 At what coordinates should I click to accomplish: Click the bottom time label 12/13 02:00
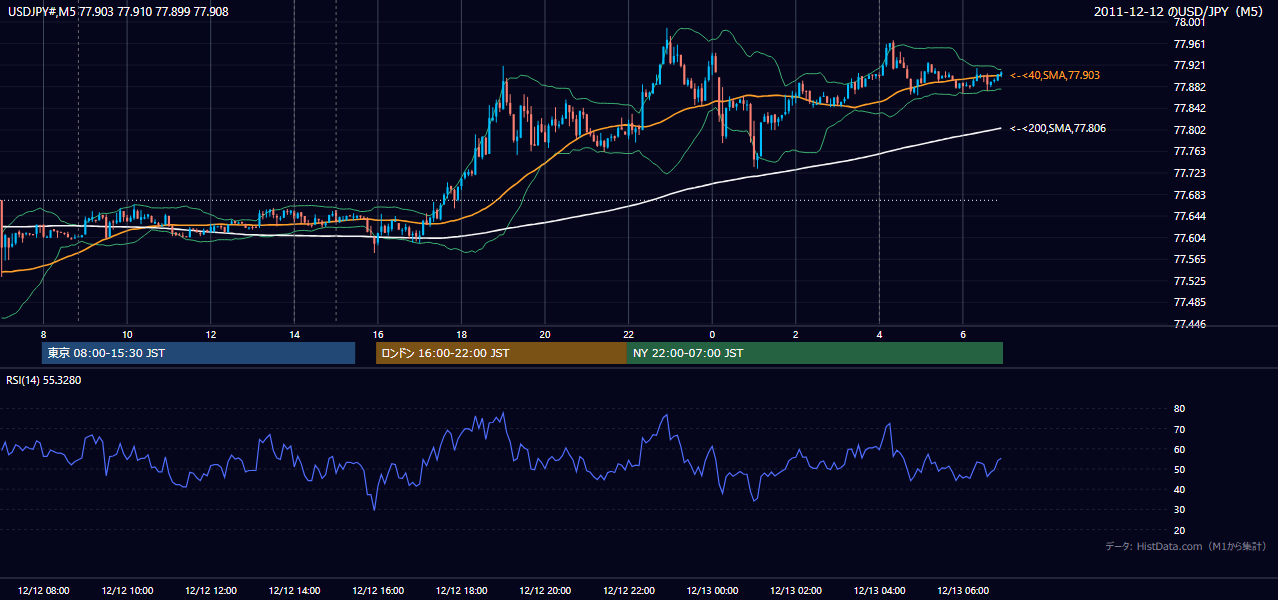click(x=795, y=591)
